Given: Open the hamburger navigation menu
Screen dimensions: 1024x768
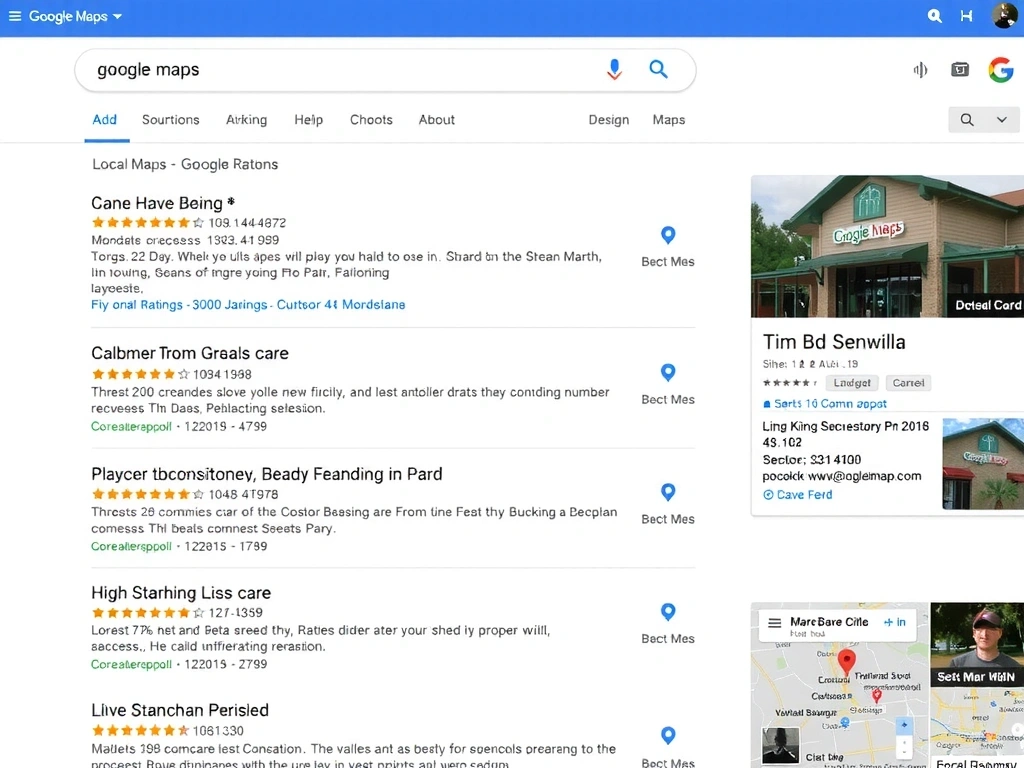Looking at the screenshot, I should 17,16.
